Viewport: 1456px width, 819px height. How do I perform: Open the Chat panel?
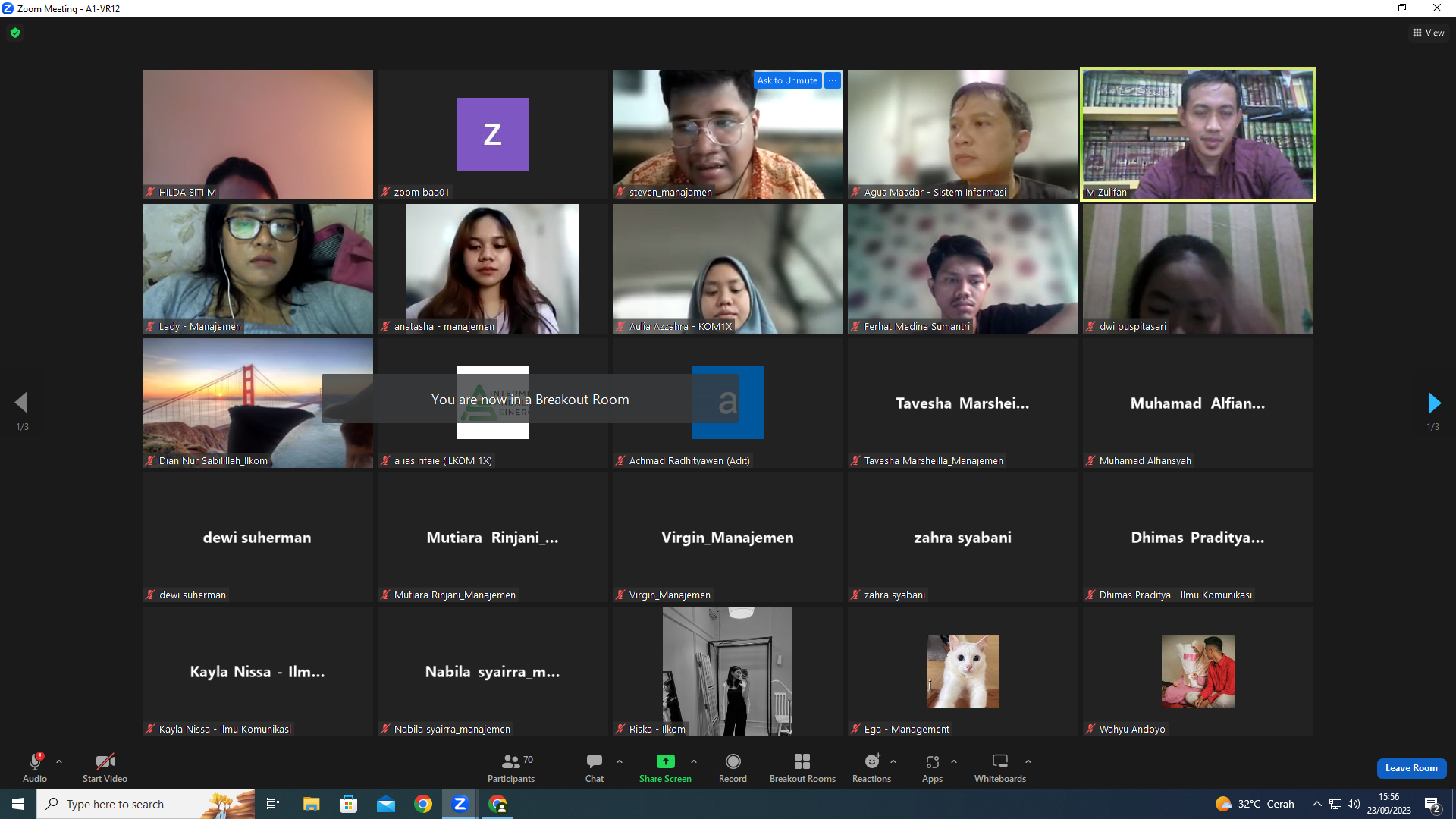[x=595, y=767]
